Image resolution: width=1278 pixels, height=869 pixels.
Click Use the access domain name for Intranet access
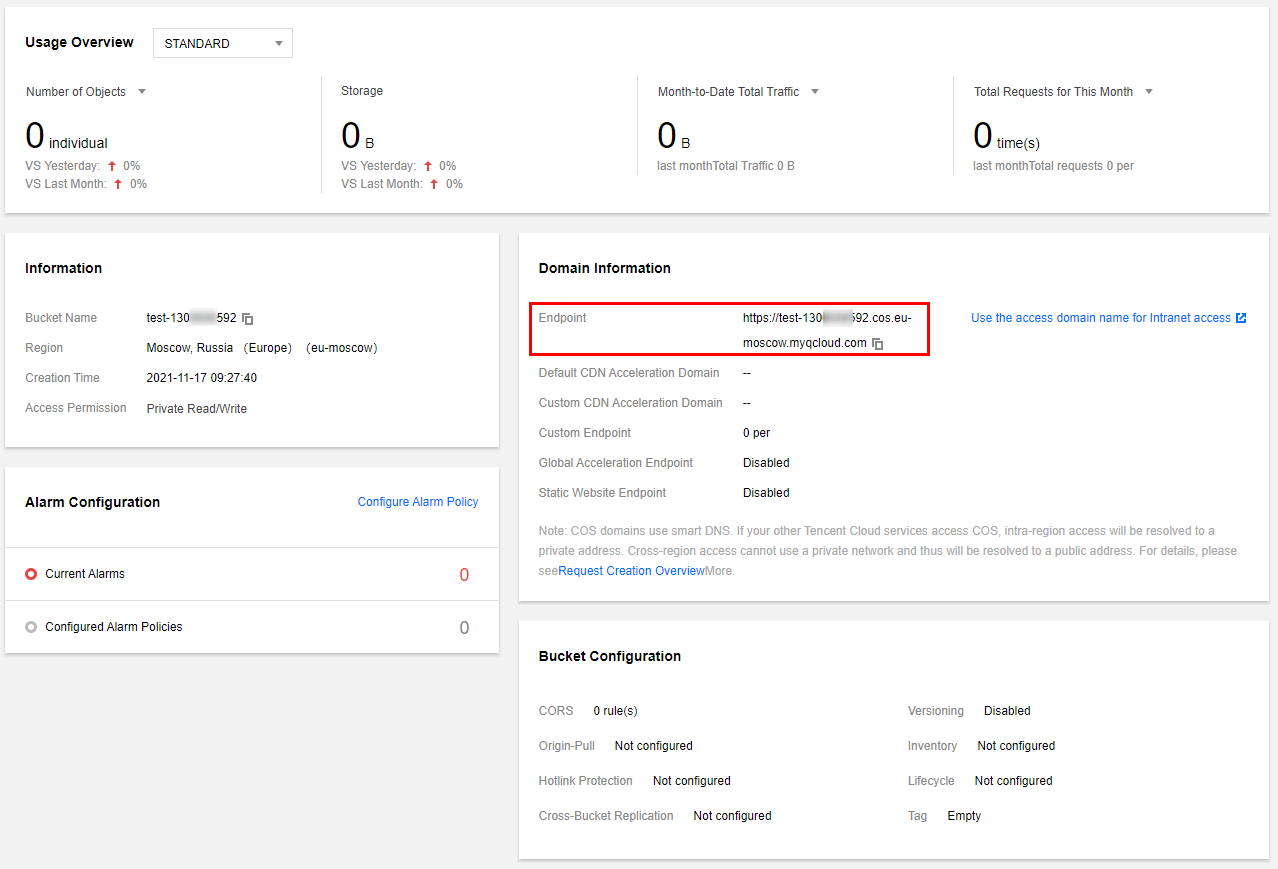[1100, 318]
